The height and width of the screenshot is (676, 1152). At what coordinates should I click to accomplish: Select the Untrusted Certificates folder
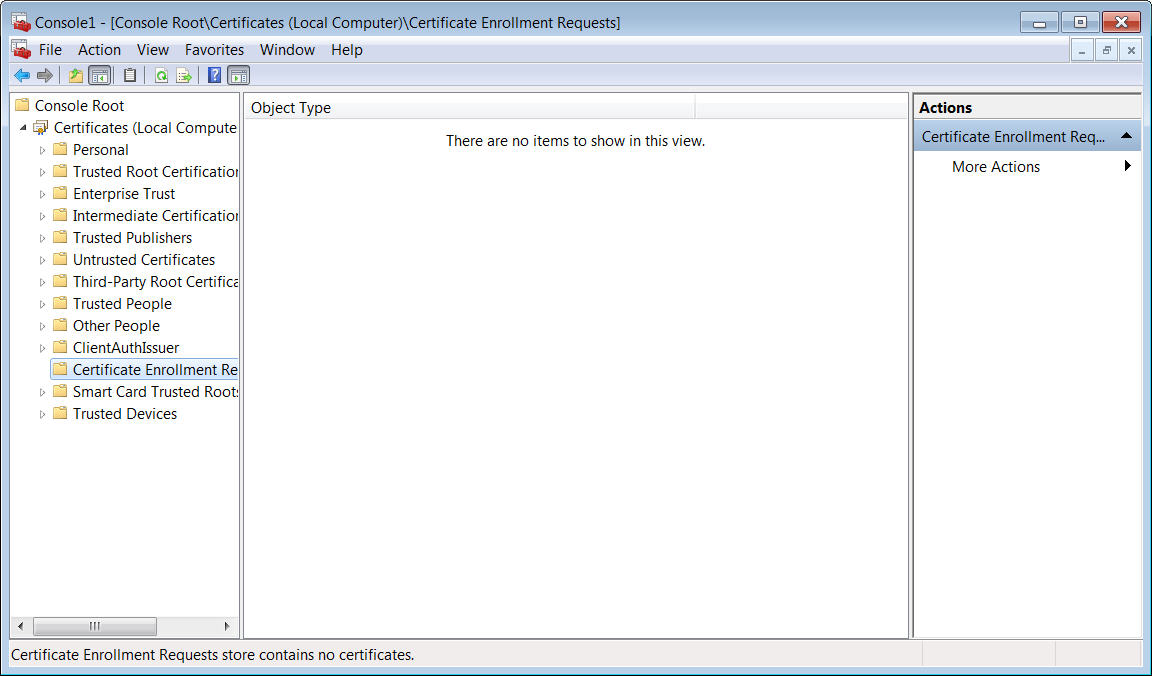pos(143,260)
